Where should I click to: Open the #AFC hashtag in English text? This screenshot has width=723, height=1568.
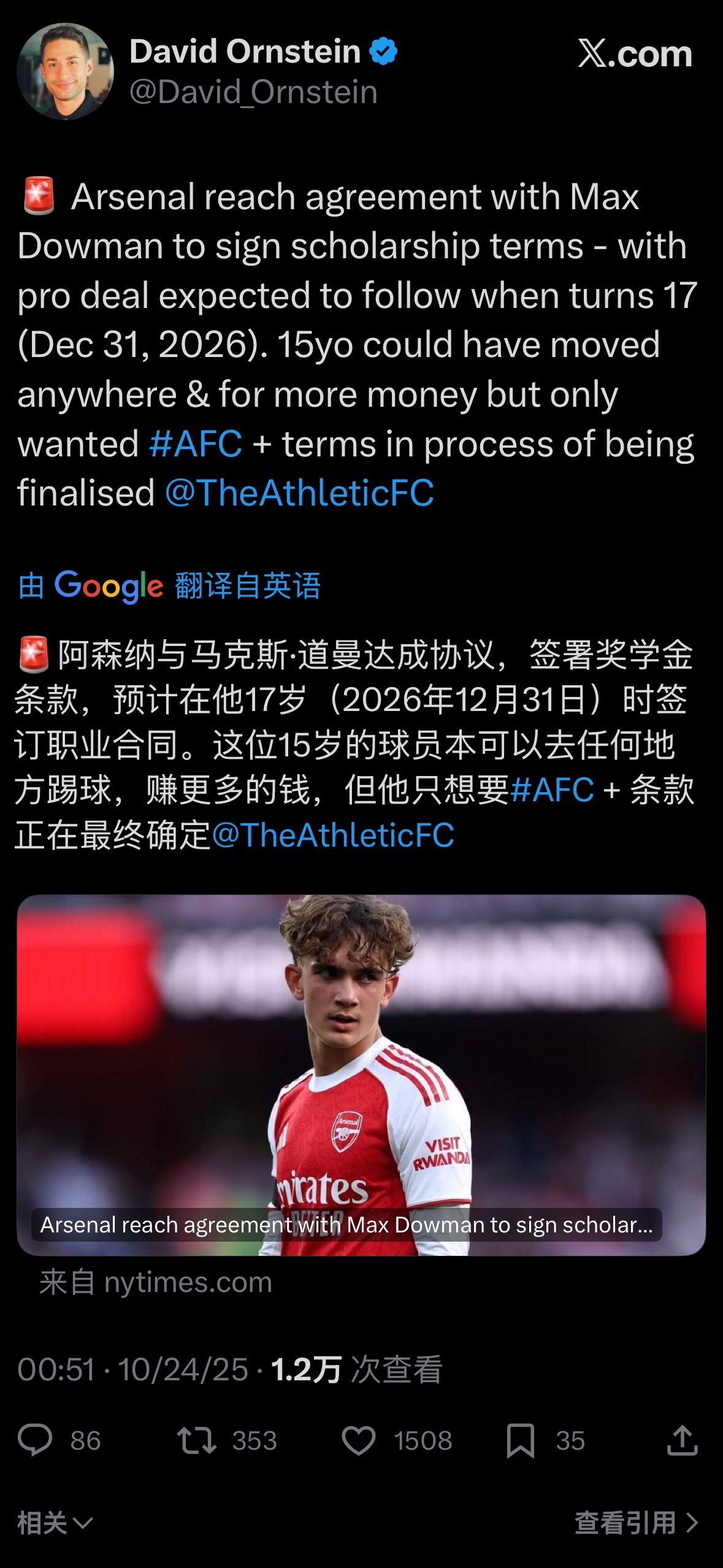coord(196,443)
